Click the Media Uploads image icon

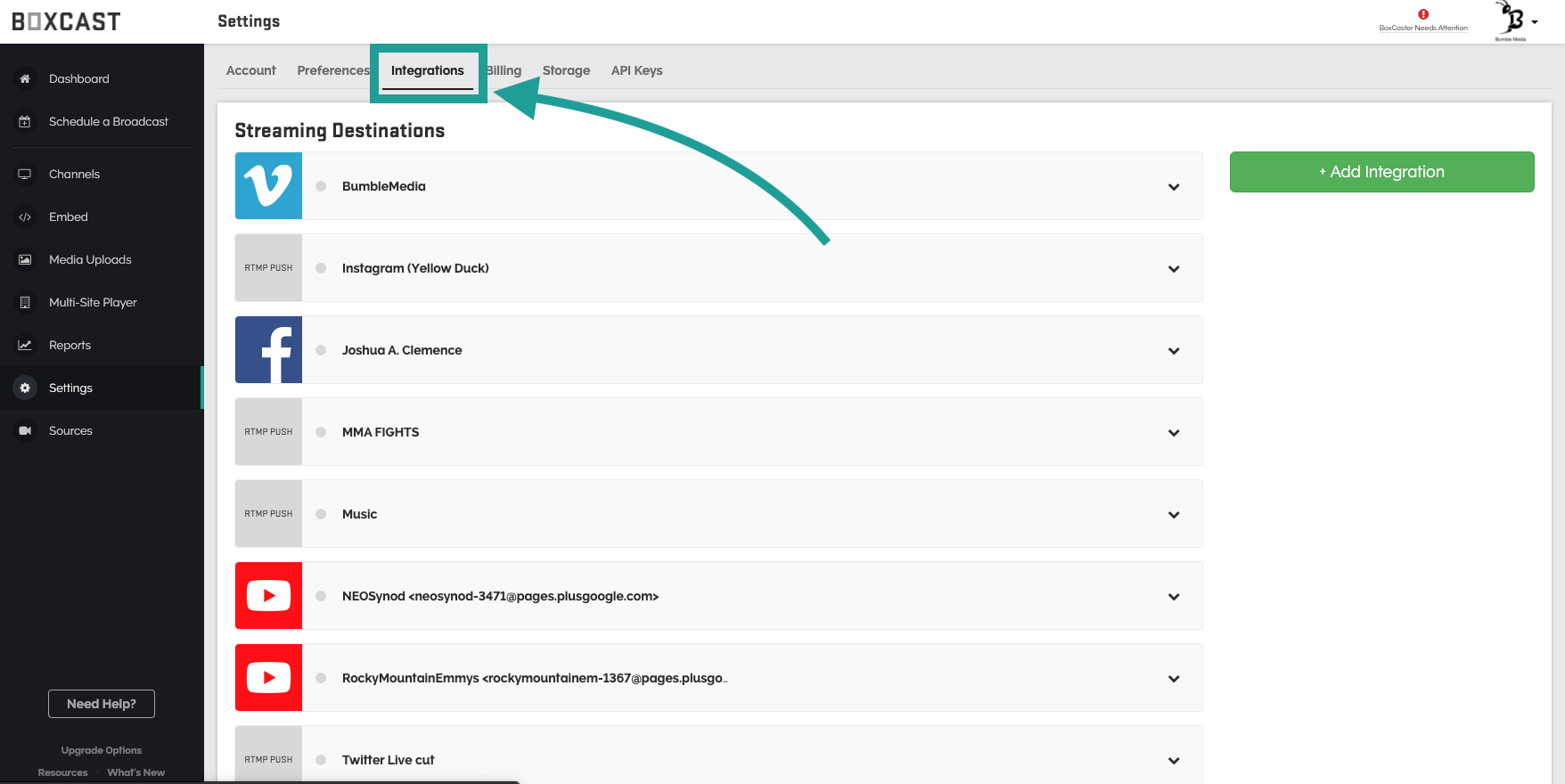point(25,260)
